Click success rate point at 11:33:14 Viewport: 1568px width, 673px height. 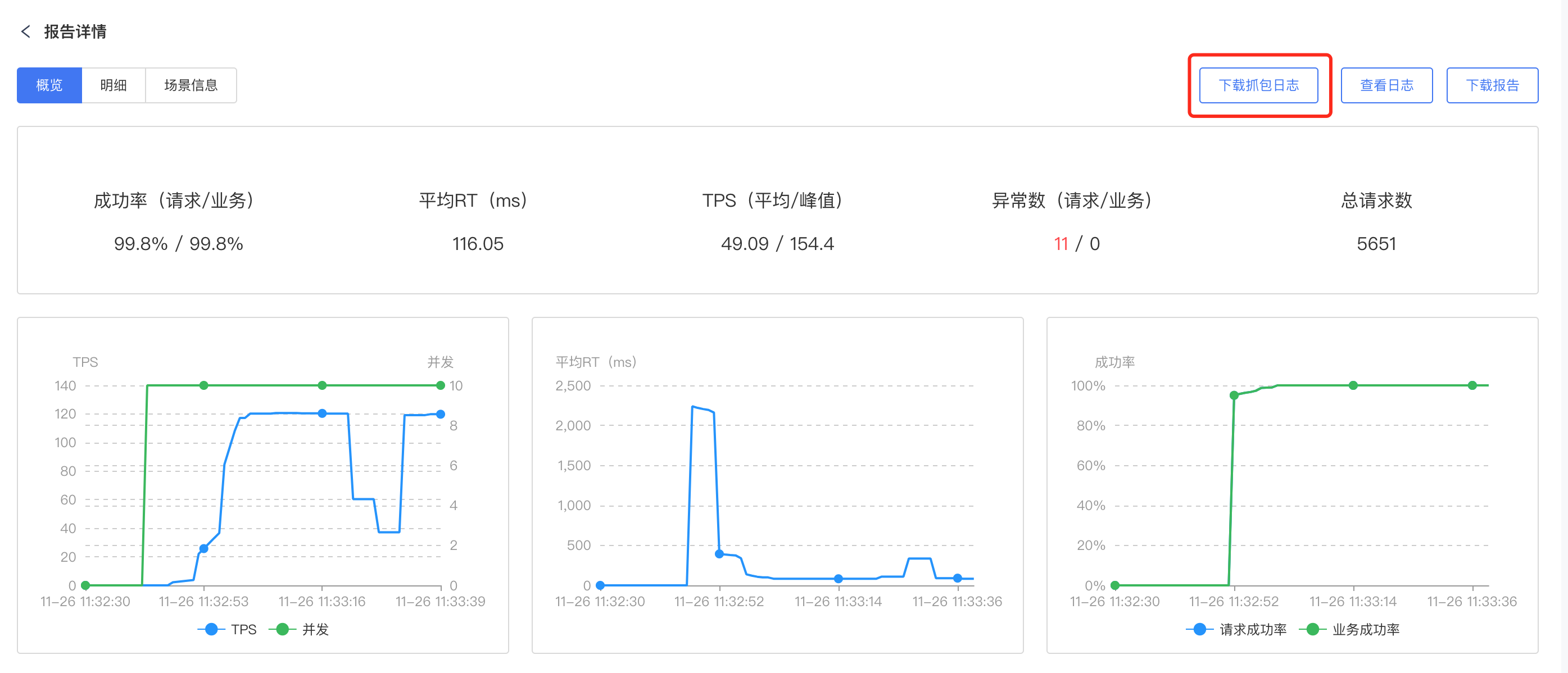1353,385
